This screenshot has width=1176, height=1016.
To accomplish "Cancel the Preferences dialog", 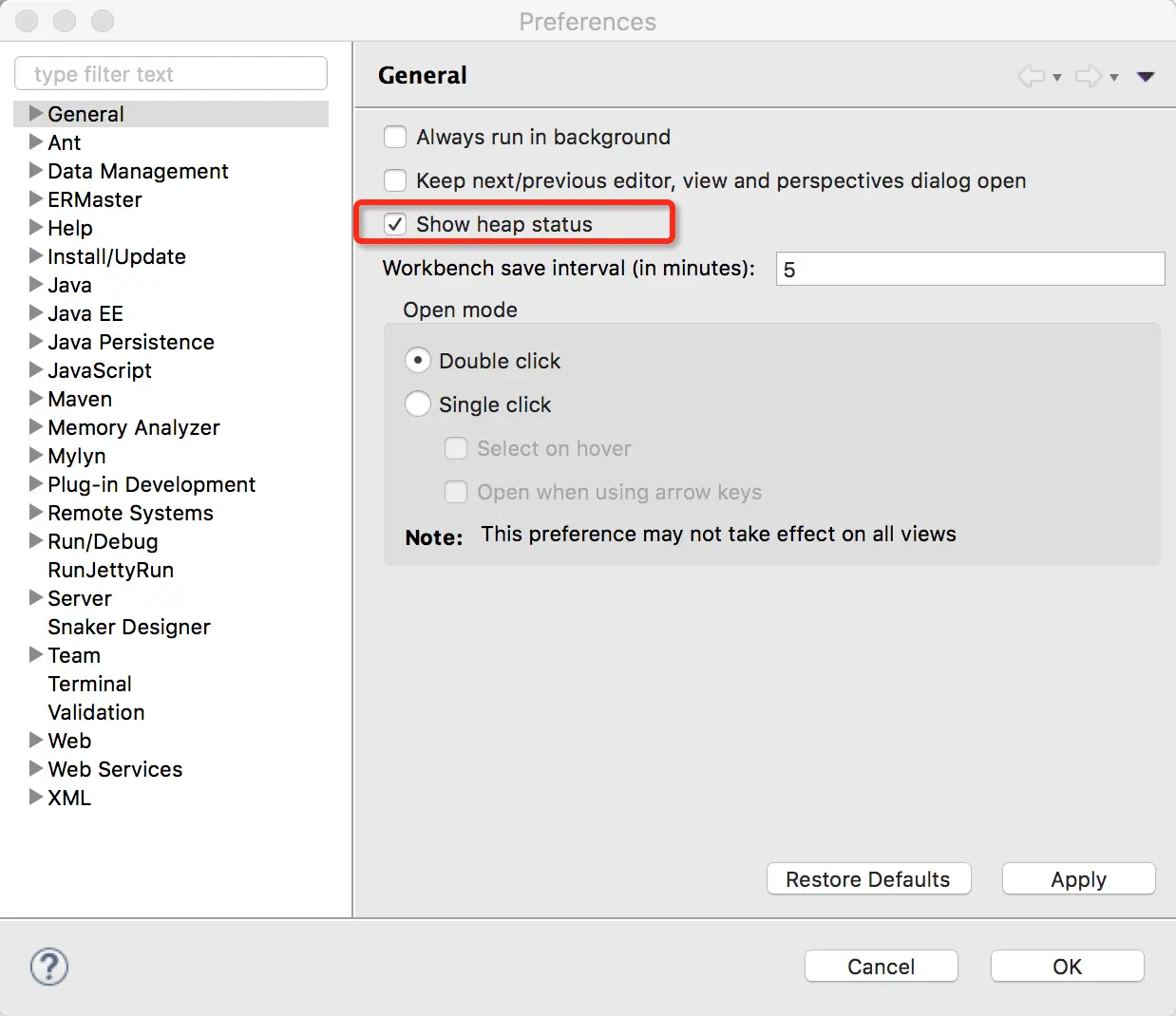I will pyautogui.click(x=882, y=967).
